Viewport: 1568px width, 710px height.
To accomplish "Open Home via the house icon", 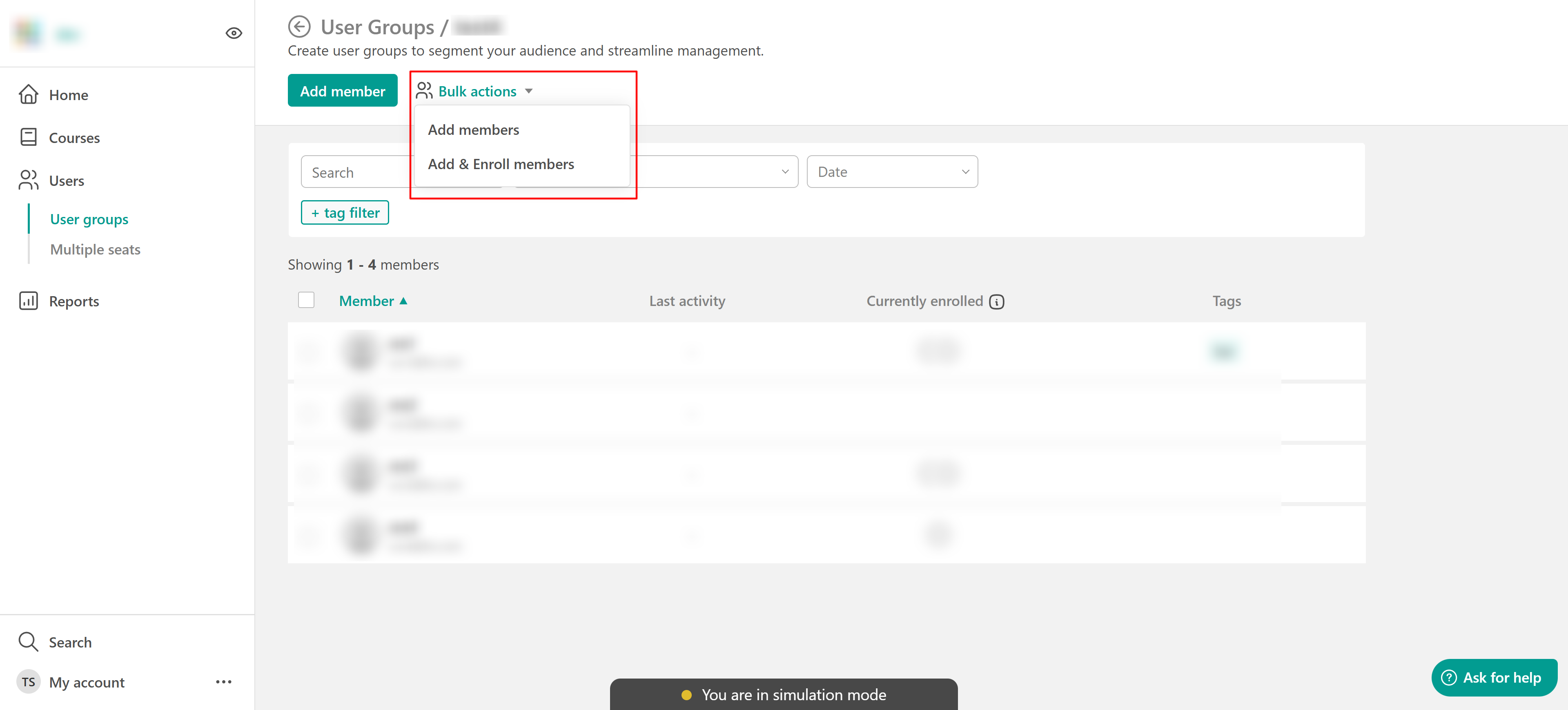I will coord(29,95).
